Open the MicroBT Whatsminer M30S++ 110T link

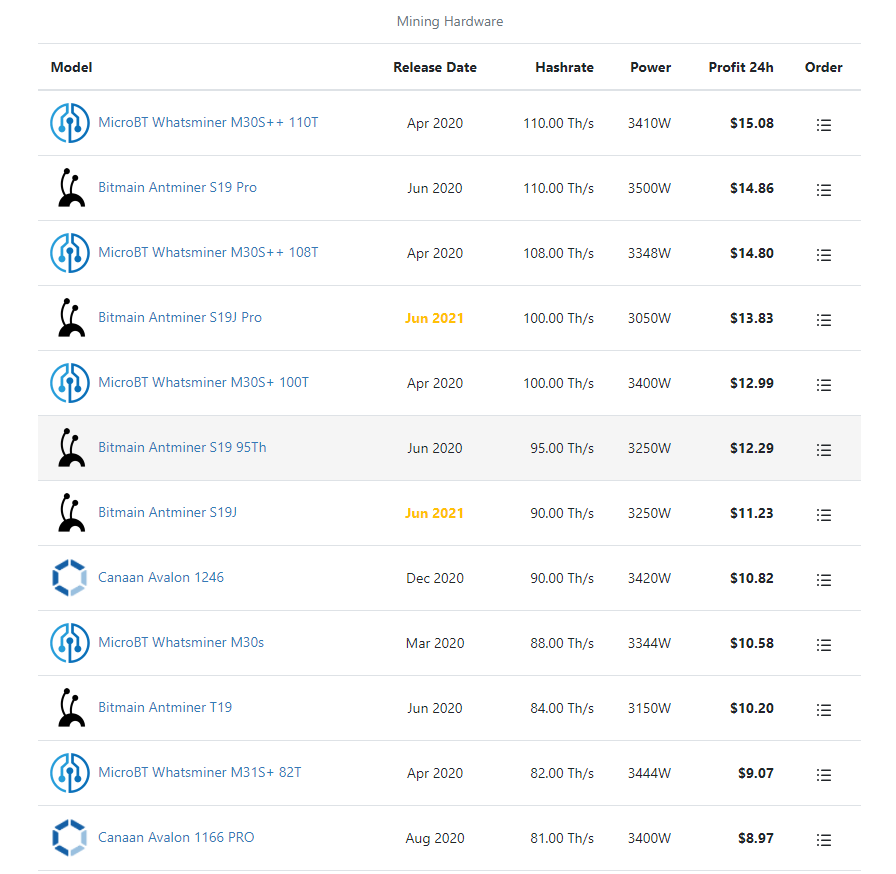pos(208,122)
